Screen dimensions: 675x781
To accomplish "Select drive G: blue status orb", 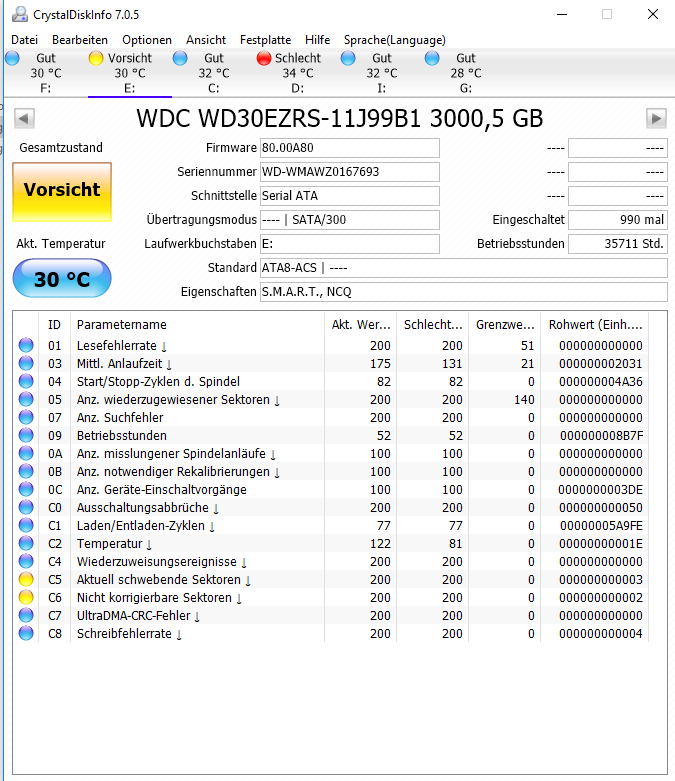I will click(x=432, y=58).
